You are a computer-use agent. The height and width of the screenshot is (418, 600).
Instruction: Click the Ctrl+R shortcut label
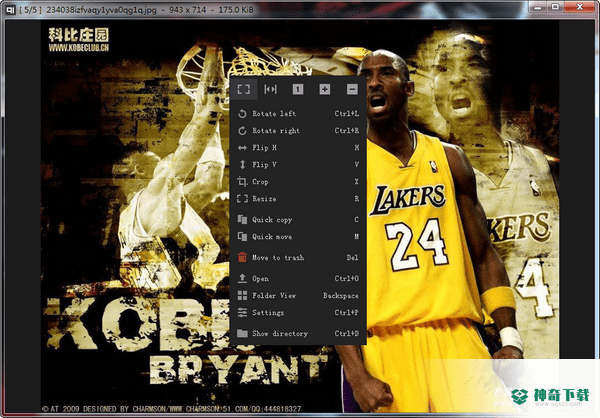(347, 131)
